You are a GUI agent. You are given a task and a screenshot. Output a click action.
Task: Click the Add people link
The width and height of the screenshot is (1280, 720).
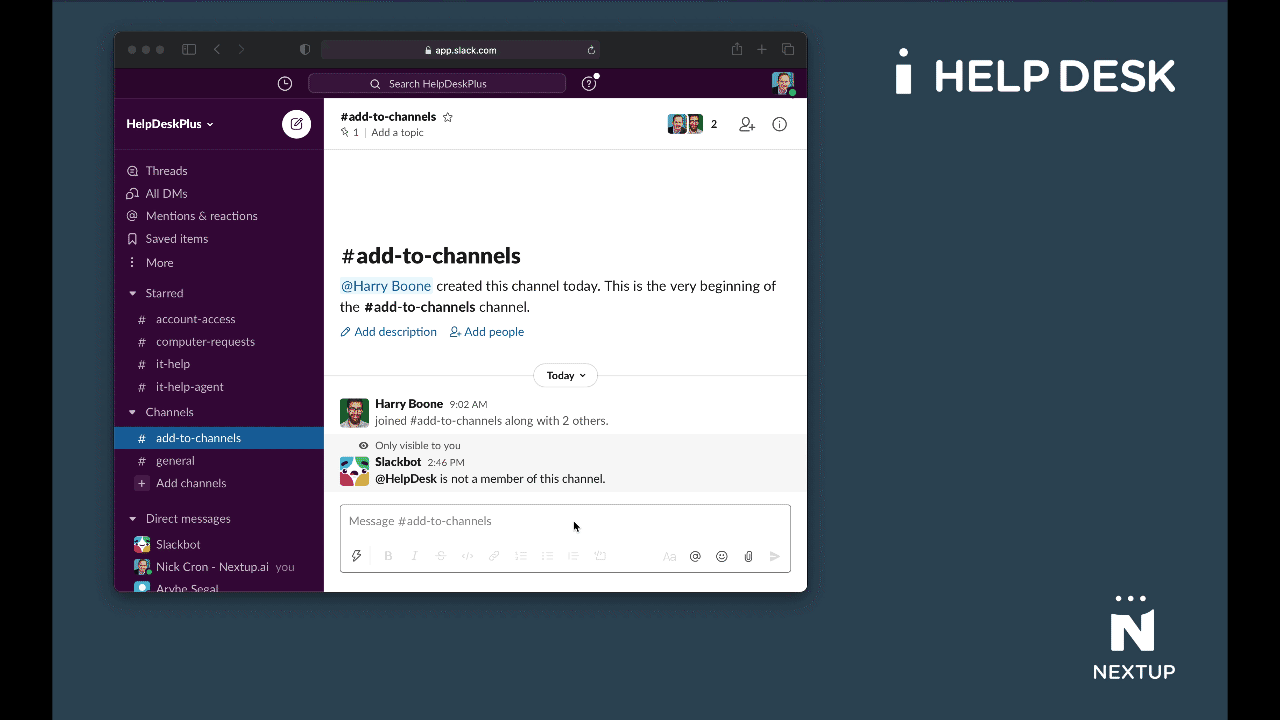[x=487, y=332]
